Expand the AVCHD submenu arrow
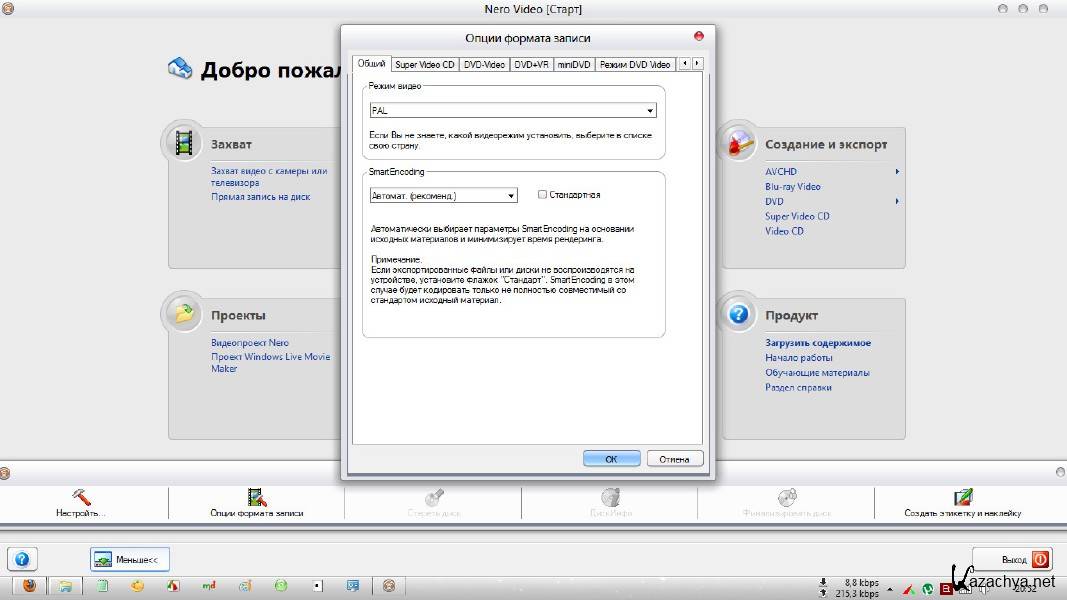The image size is (1067, 600). pos(897,172)
